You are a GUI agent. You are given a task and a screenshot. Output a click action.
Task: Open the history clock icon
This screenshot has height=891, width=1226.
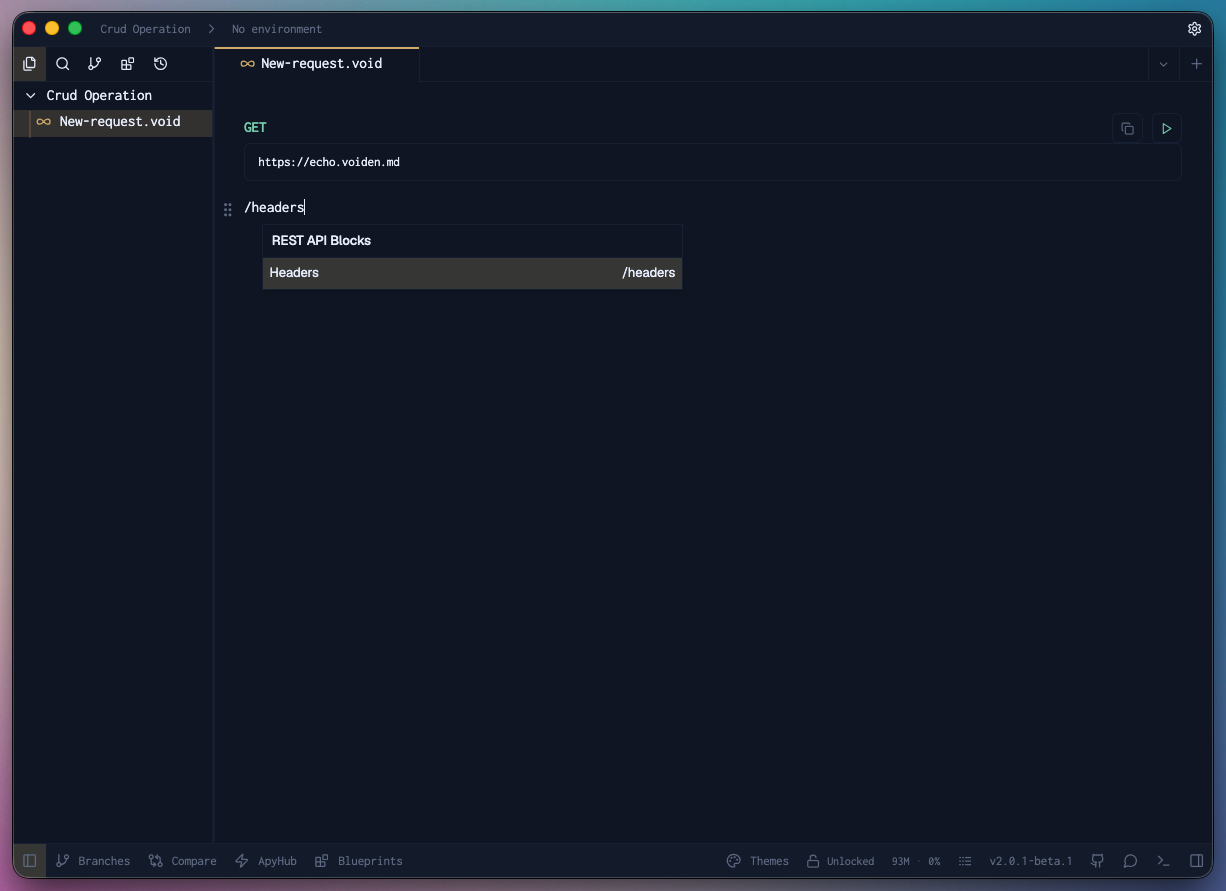[160, 64]
